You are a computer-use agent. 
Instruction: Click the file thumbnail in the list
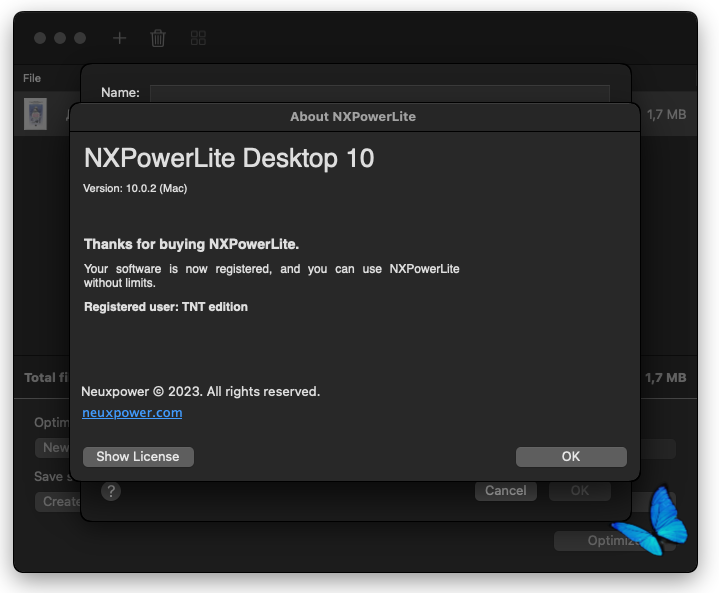point(35,114)
